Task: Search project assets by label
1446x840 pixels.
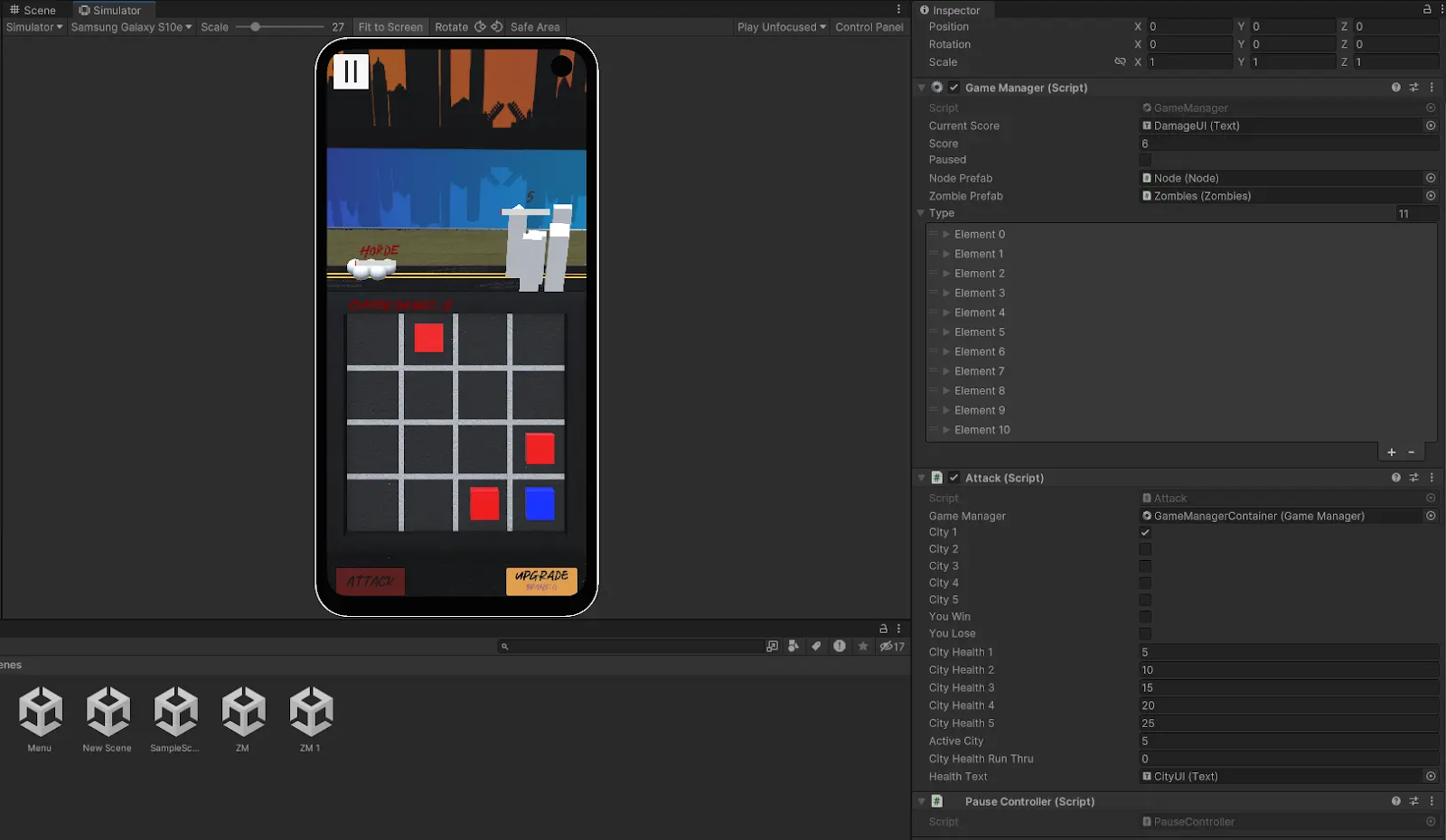Action: 816,646
